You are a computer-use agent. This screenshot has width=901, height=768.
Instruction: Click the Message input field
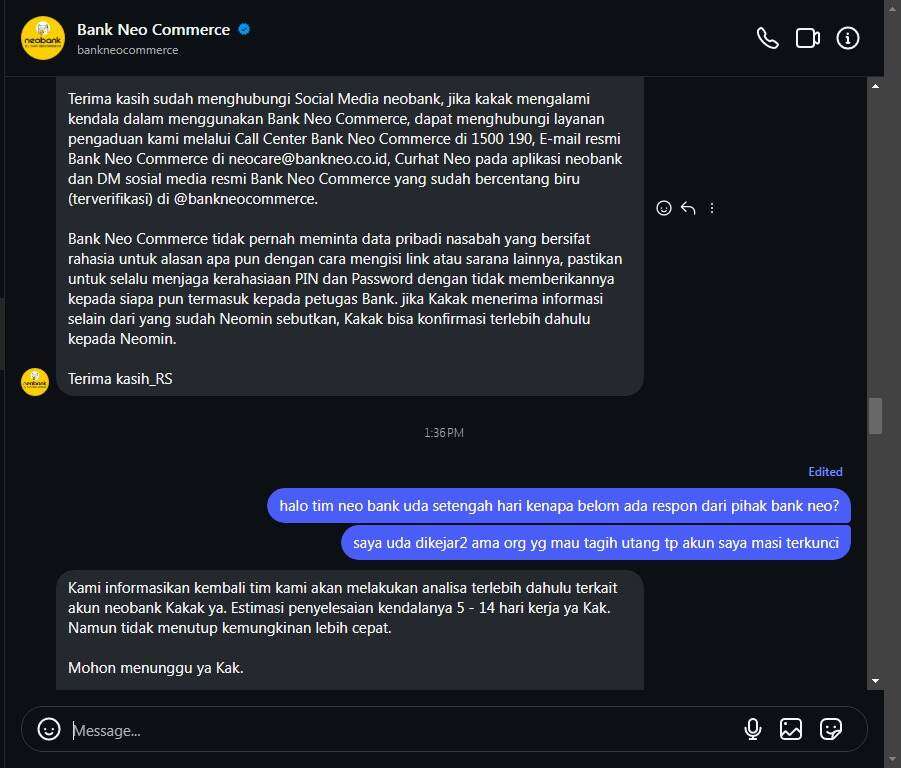tap(400, 730)
